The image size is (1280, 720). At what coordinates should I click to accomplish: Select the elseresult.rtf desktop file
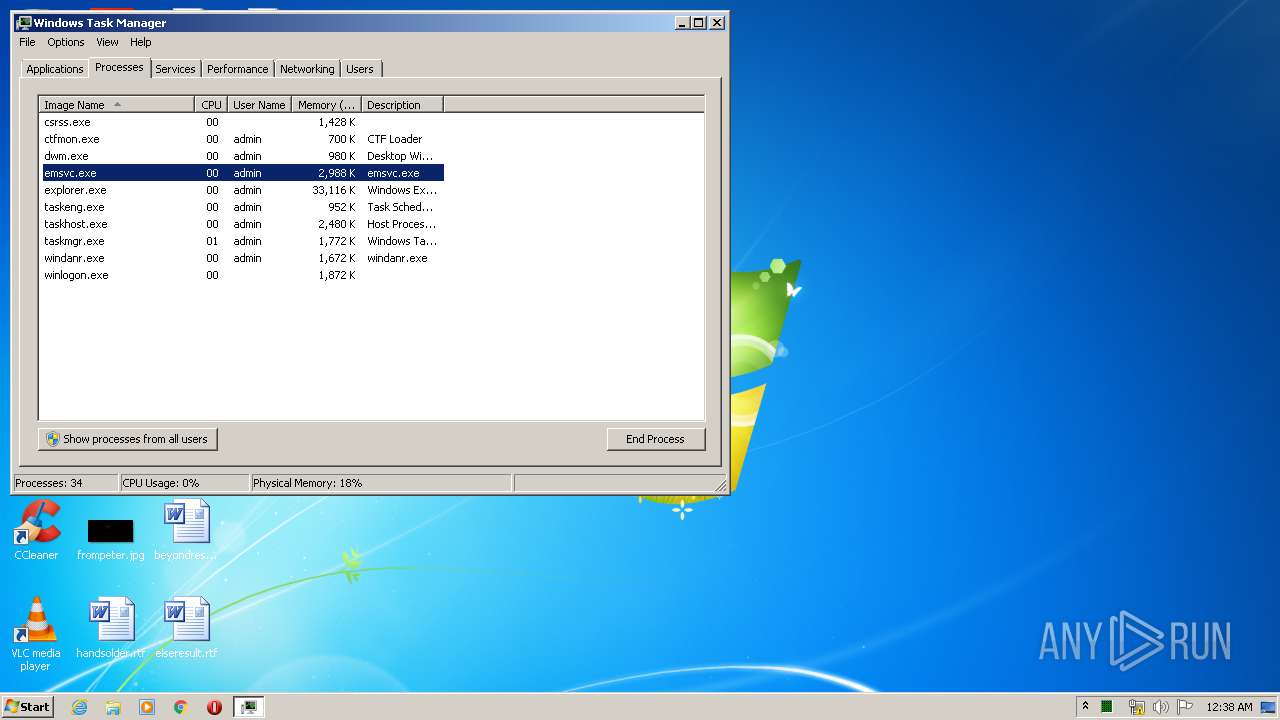click(186, 628)
